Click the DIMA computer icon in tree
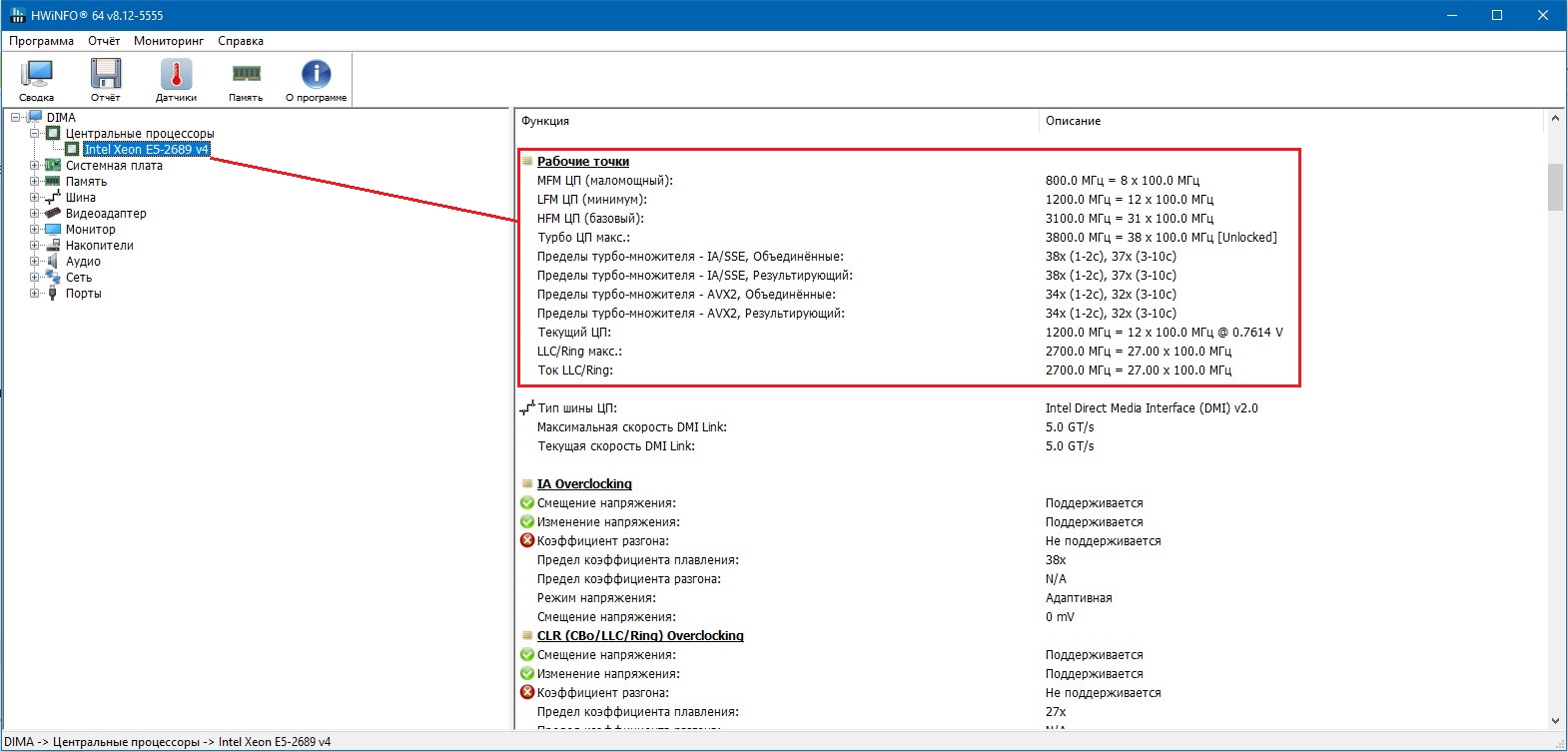This screenshot has height=752, width=1568. click(36, 117)
